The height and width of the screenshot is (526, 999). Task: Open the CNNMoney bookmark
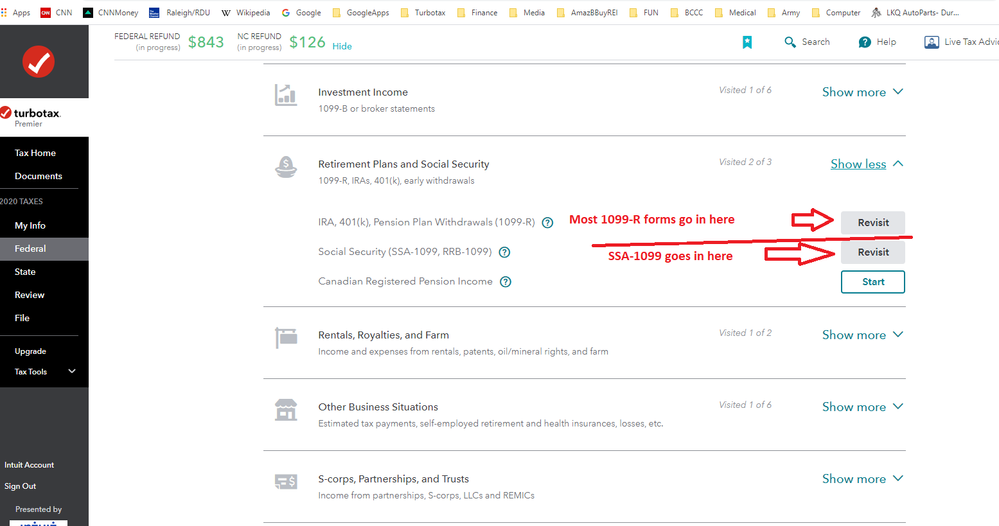pos(110,12)
